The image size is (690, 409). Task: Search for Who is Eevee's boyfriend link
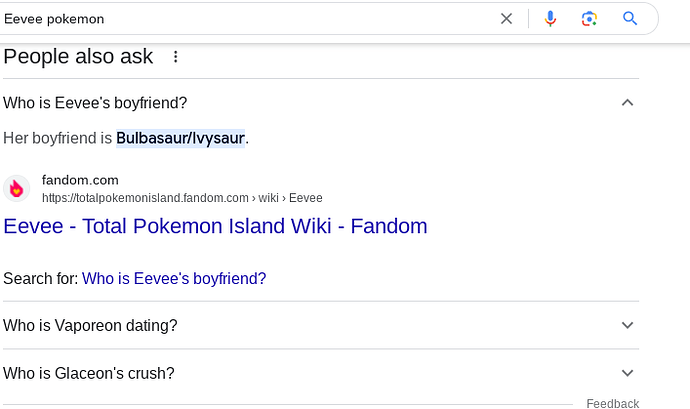click(x=174, y=278)
